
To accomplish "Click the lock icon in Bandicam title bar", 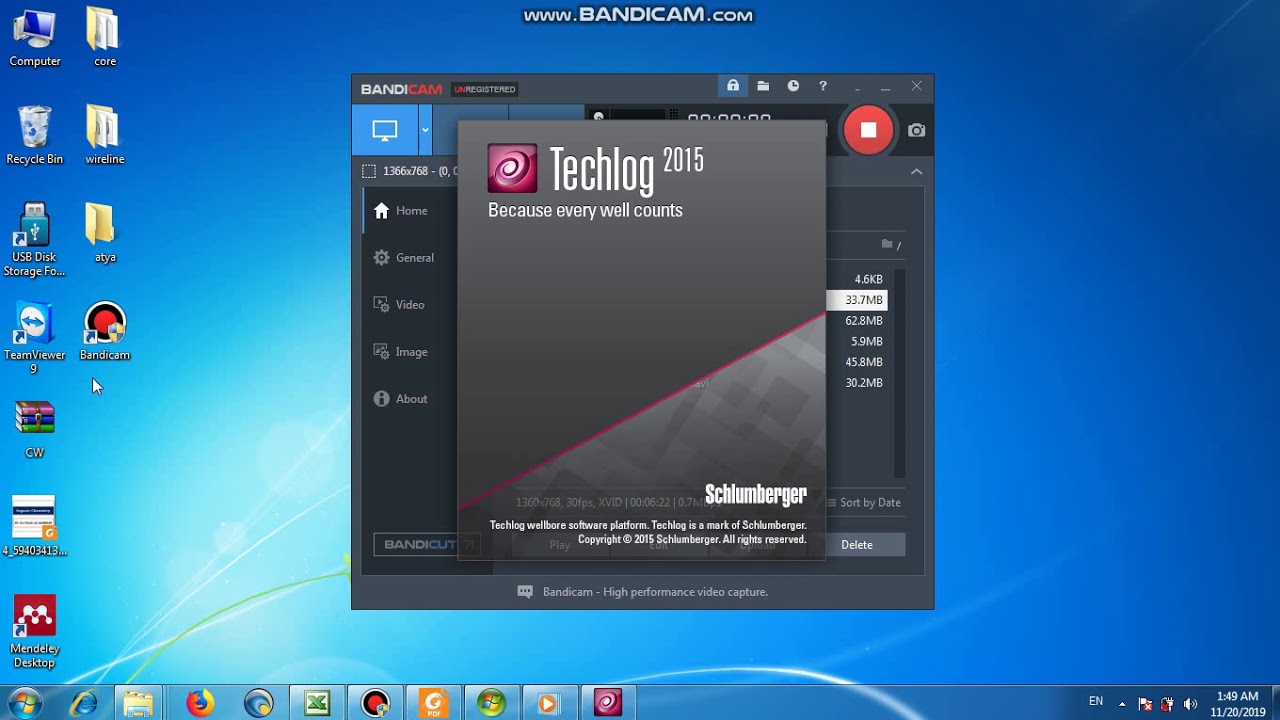I will (x=733, y=86).
